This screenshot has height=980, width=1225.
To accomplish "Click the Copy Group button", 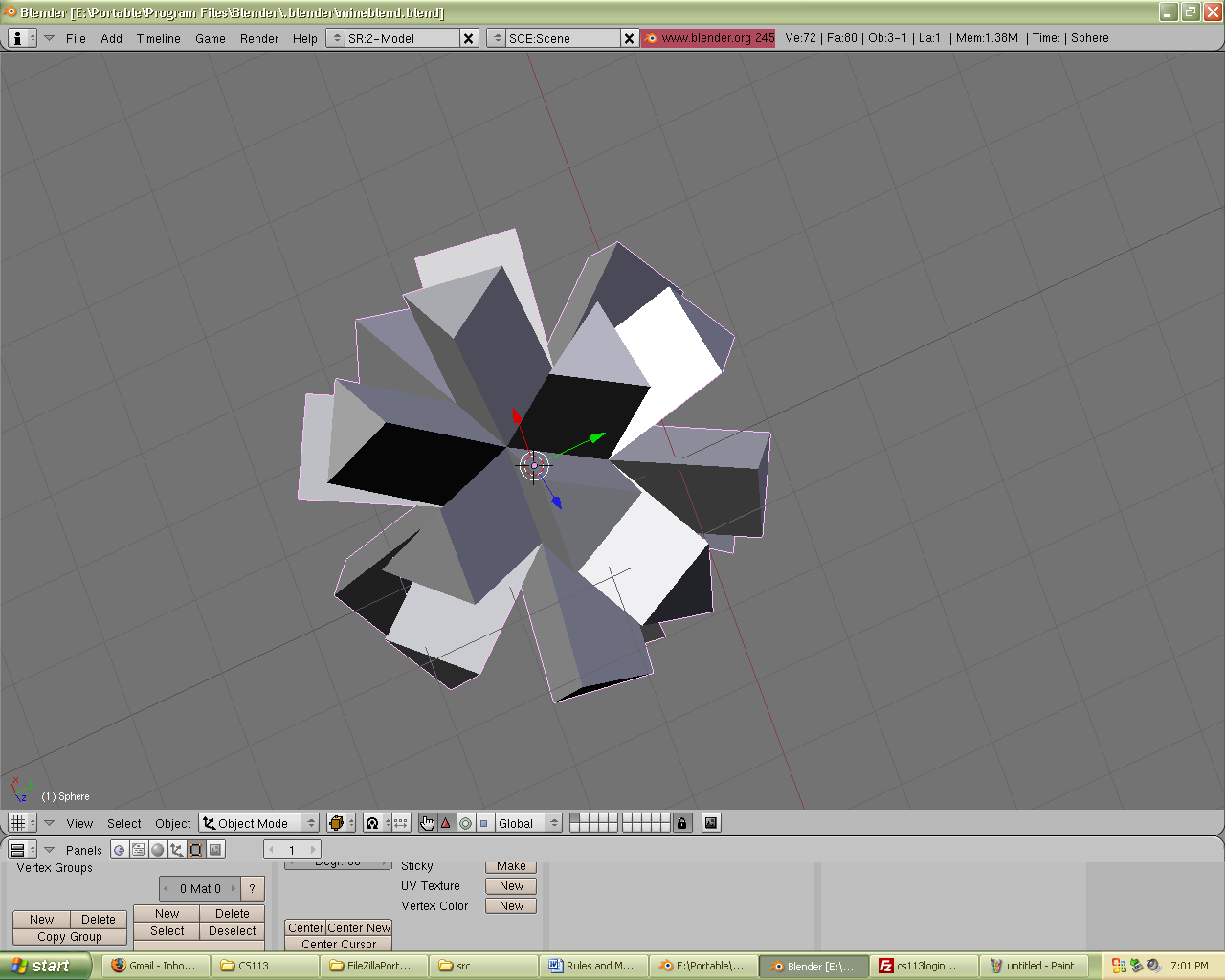I will point(70,937).
